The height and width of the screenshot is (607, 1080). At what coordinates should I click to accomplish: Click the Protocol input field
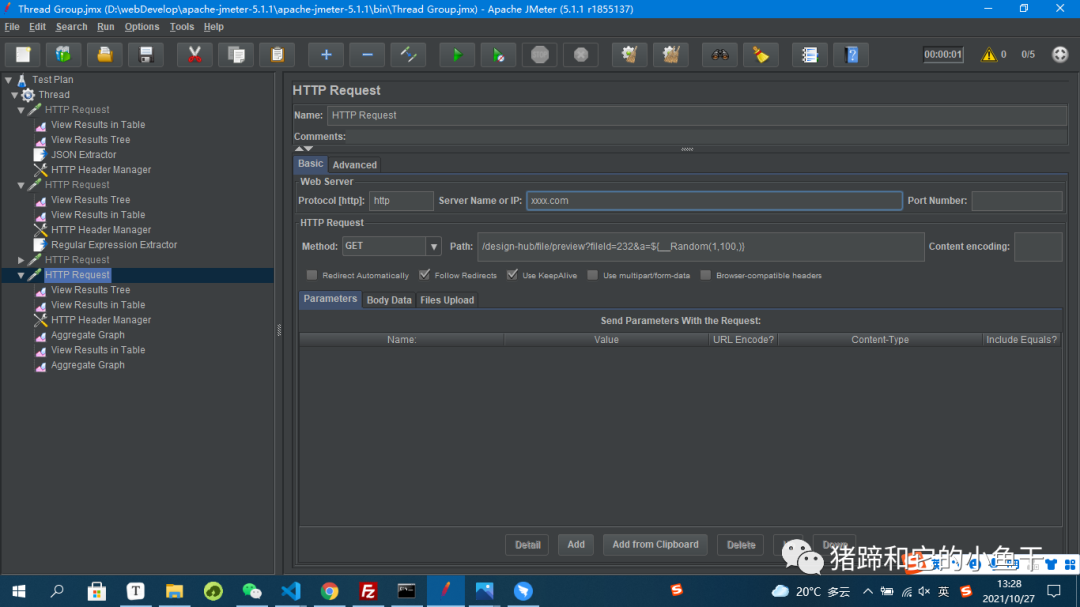(x=401, y=200)
